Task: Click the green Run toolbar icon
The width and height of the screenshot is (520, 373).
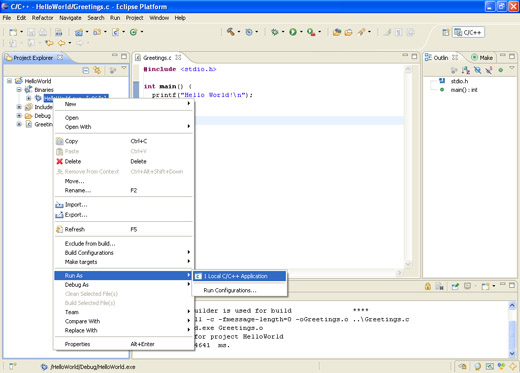Action: pos(293,32)
